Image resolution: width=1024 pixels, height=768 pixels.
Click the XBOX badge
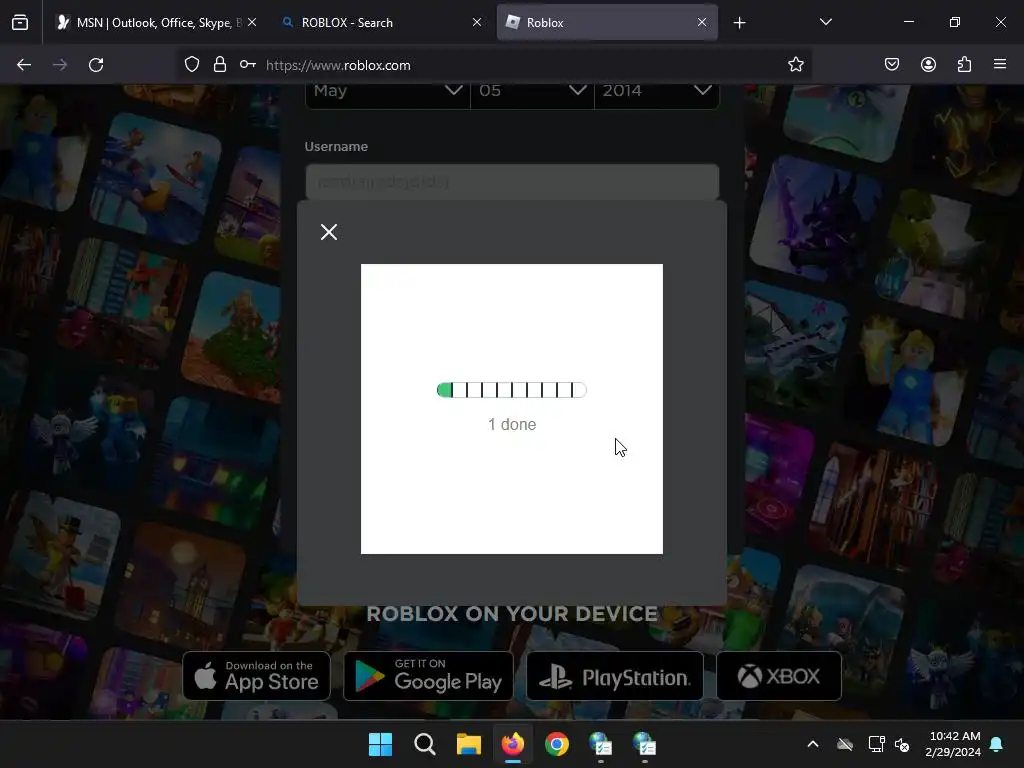coord(779,676)
